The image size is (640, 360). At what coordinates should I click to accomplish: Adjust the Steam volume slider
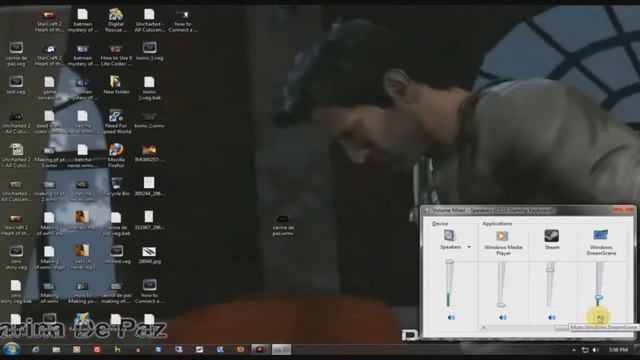(550, 269)
